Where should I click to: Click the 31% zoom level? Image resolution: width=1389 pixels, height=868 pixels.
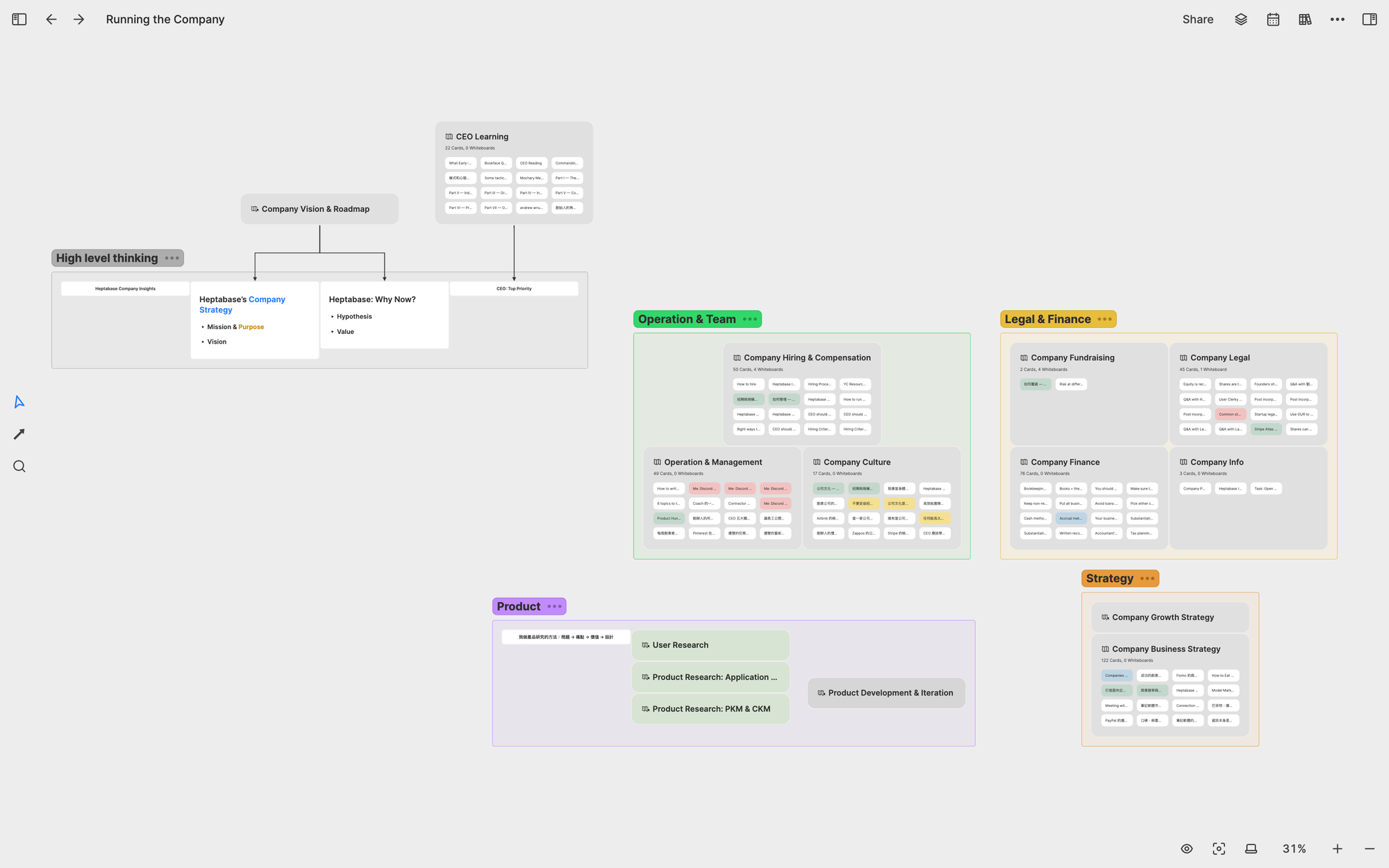point(1294,849)
